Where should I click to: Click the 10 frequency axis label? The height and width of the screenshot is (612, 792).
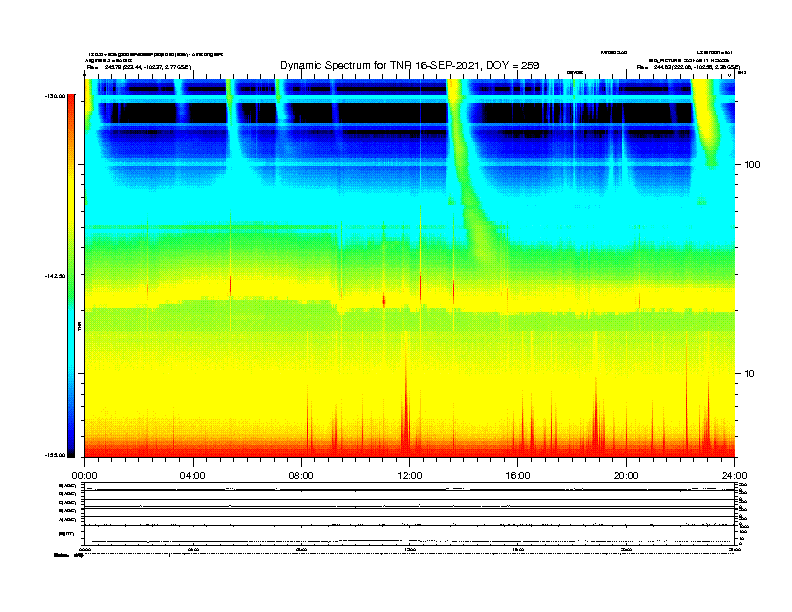point(750,374)
